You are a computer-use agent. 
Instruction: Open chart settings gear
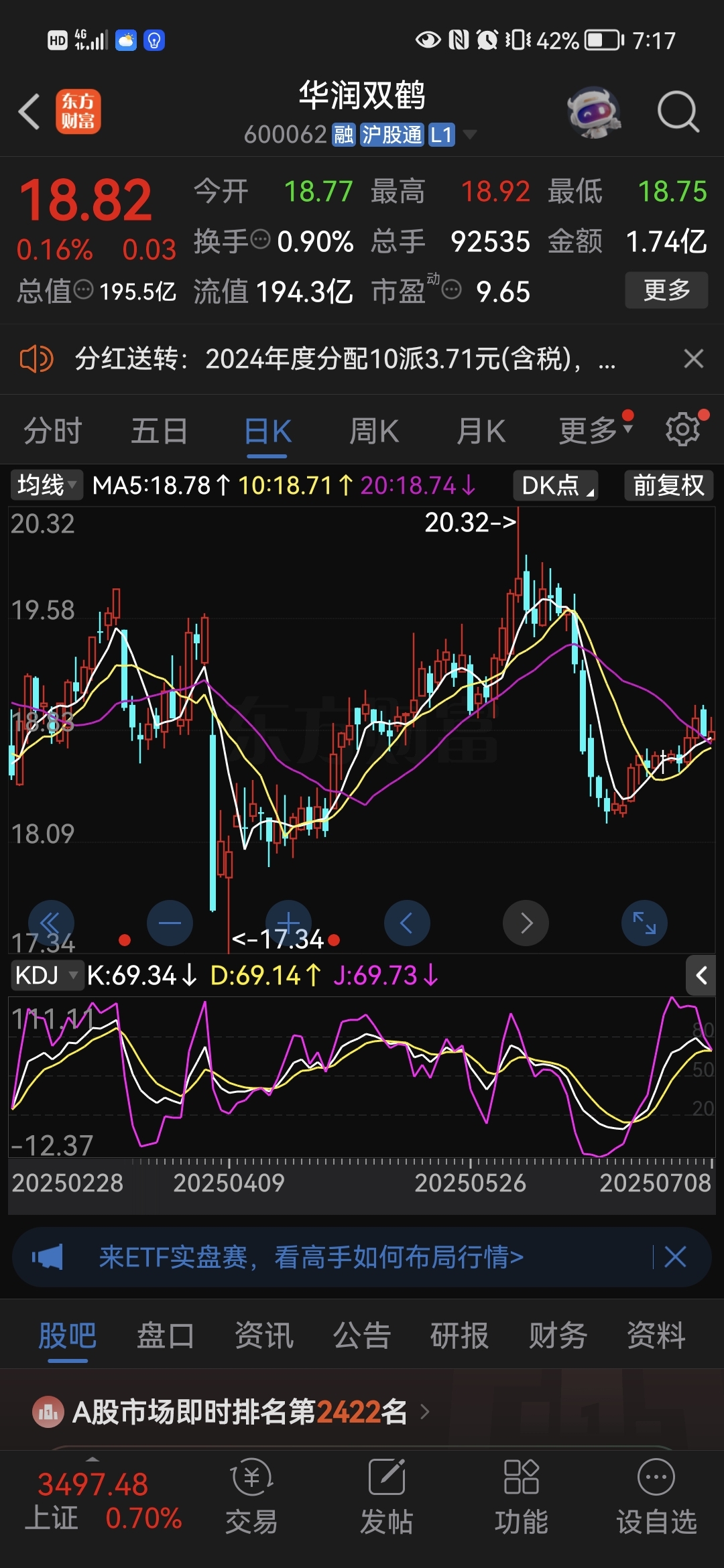pos(683,430)
